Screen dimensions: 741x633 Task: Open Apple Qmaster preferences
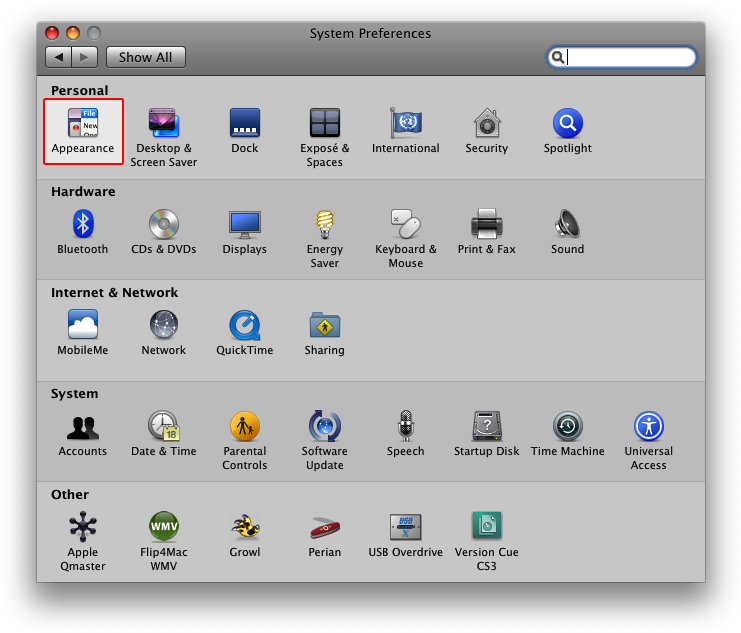click(x=83, y=541)
